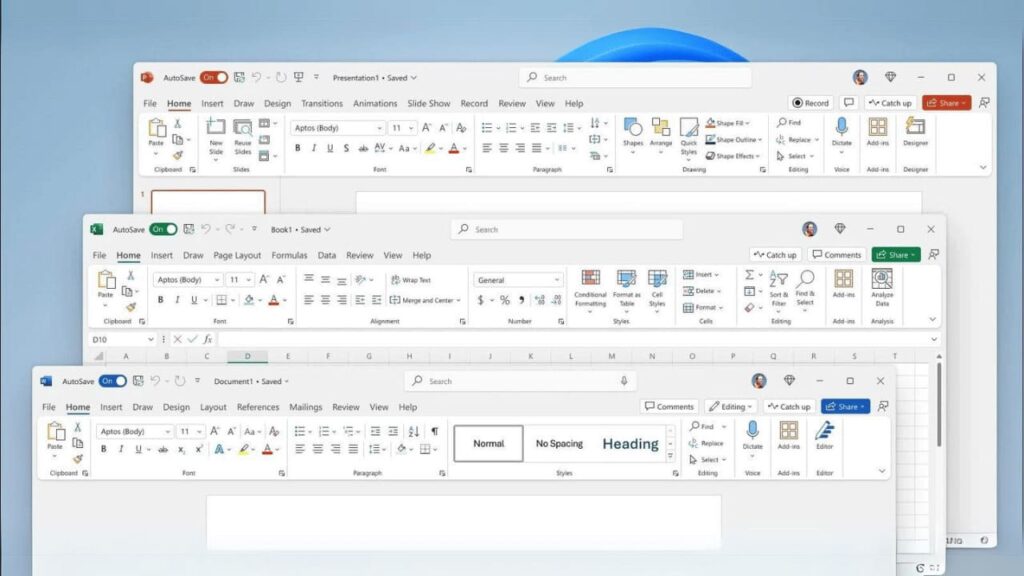Screen dimensions: 1024x576
Task: Toggle bold formatting in Word's Font group
Action: (103, 448)
